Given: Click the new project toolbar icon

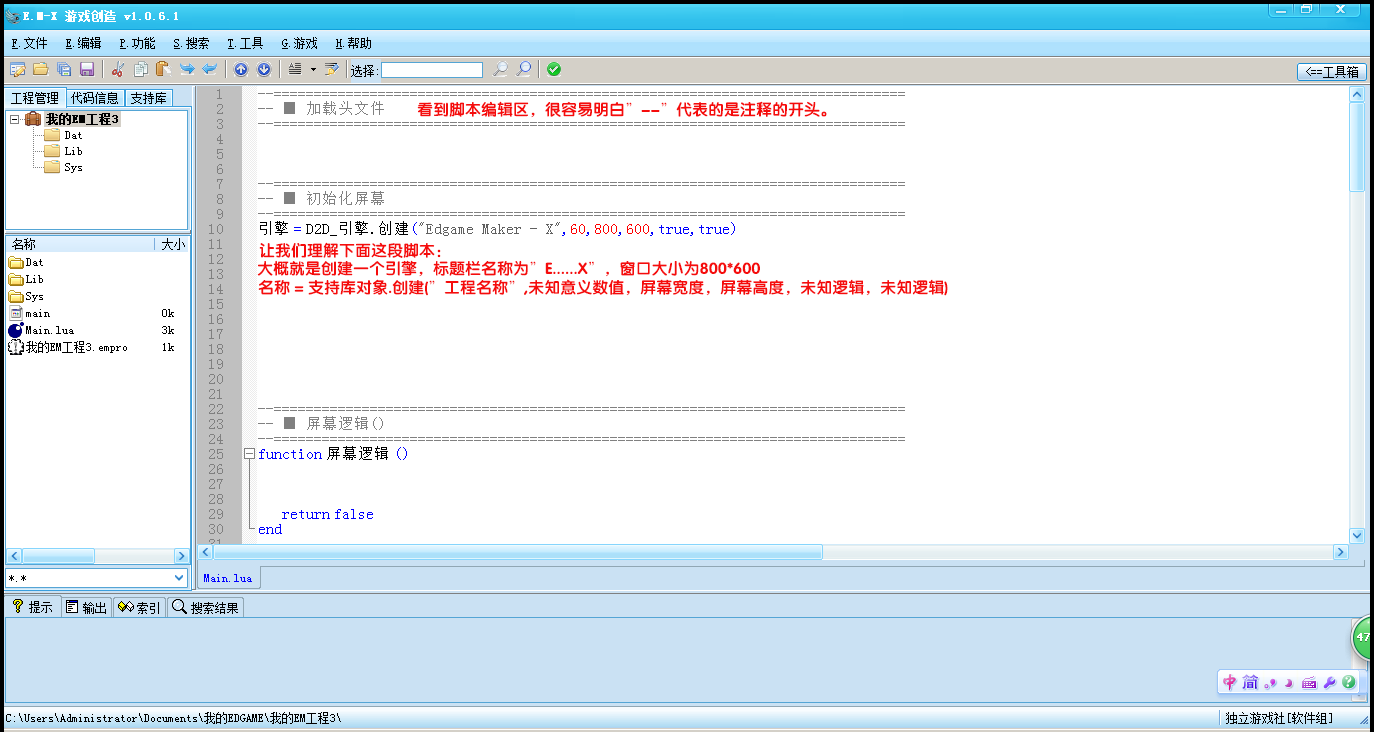Looking at the screenshot, I should [x=17, y=69].
